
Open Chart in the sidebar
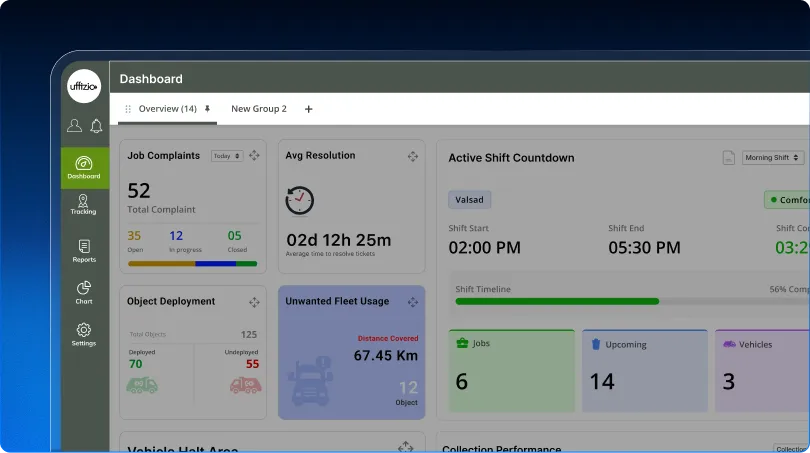click(84, 292)
